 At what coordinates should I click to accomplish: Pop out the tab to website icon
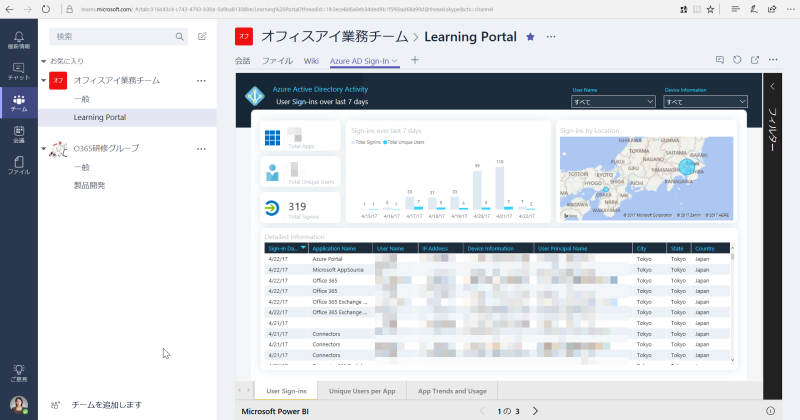point(755,60)
